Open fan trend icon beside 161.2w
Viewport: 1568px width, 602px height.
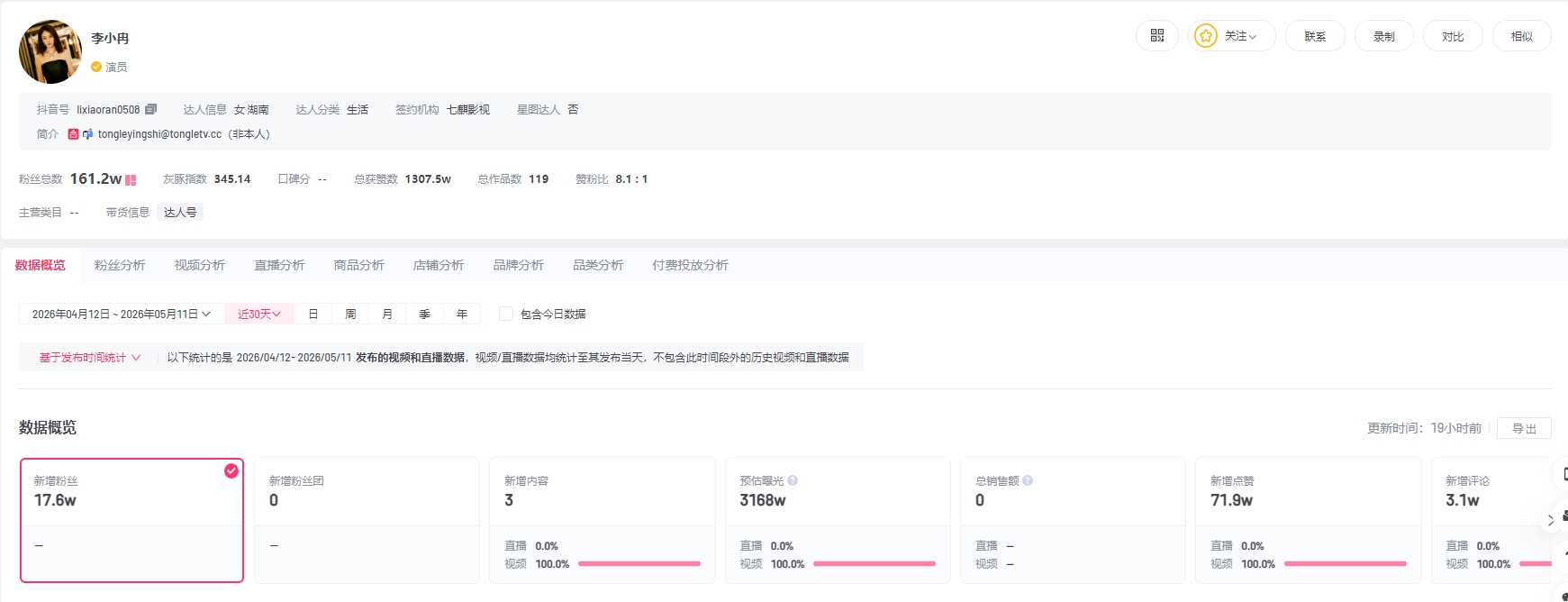pos(131,179)
